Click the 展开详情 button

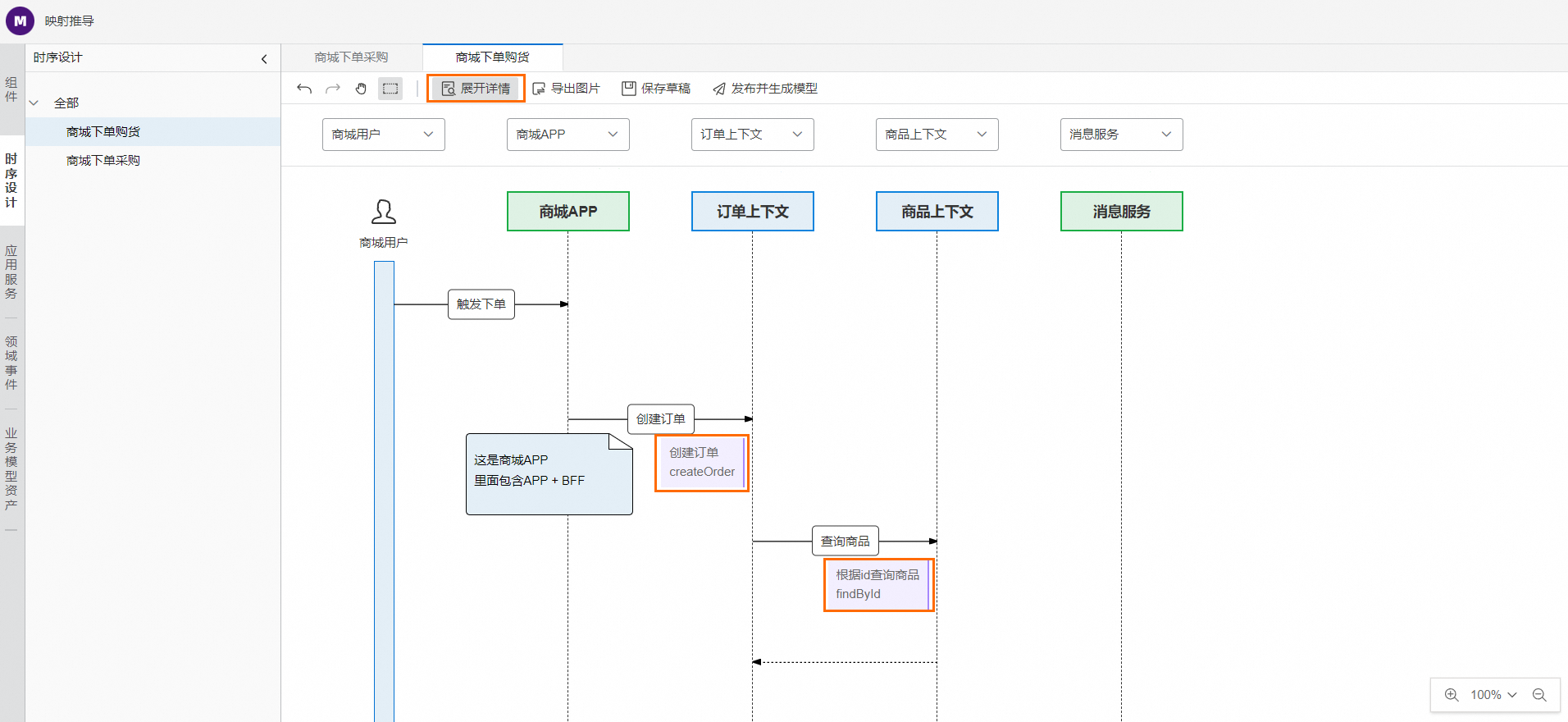tap(476, 89)
